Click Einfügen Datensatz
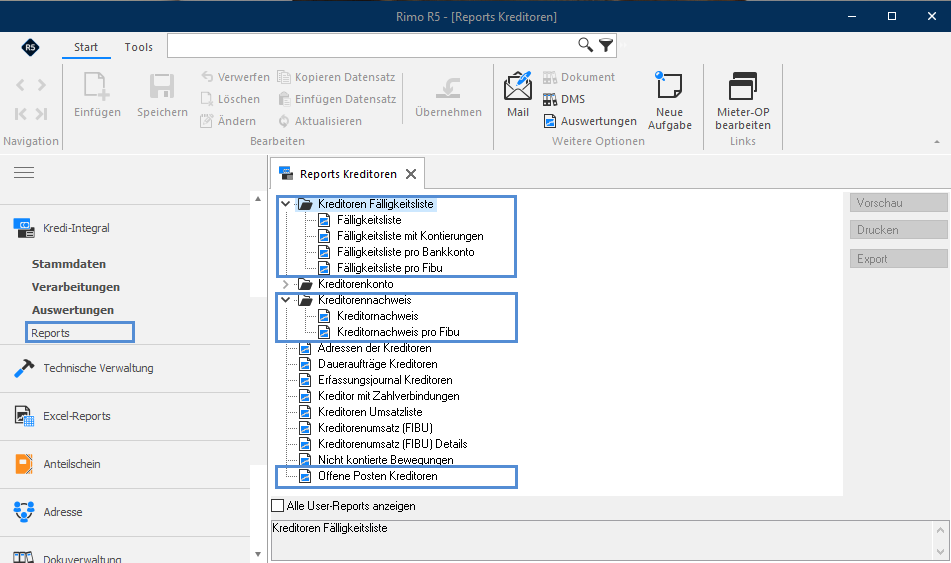This screenshot has width=951, height=563. point(337,99)
